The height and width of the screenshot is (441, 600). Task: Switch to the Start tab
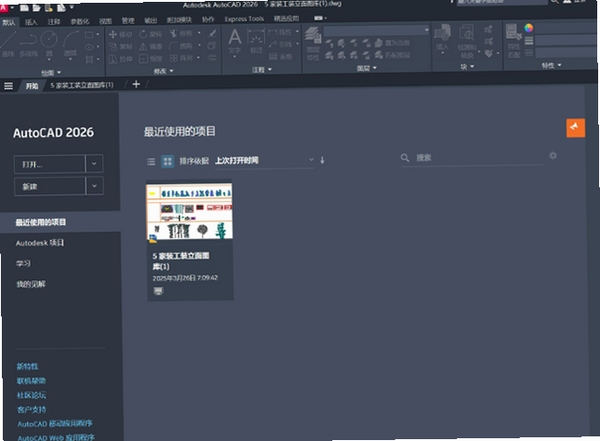click(32, 86)
